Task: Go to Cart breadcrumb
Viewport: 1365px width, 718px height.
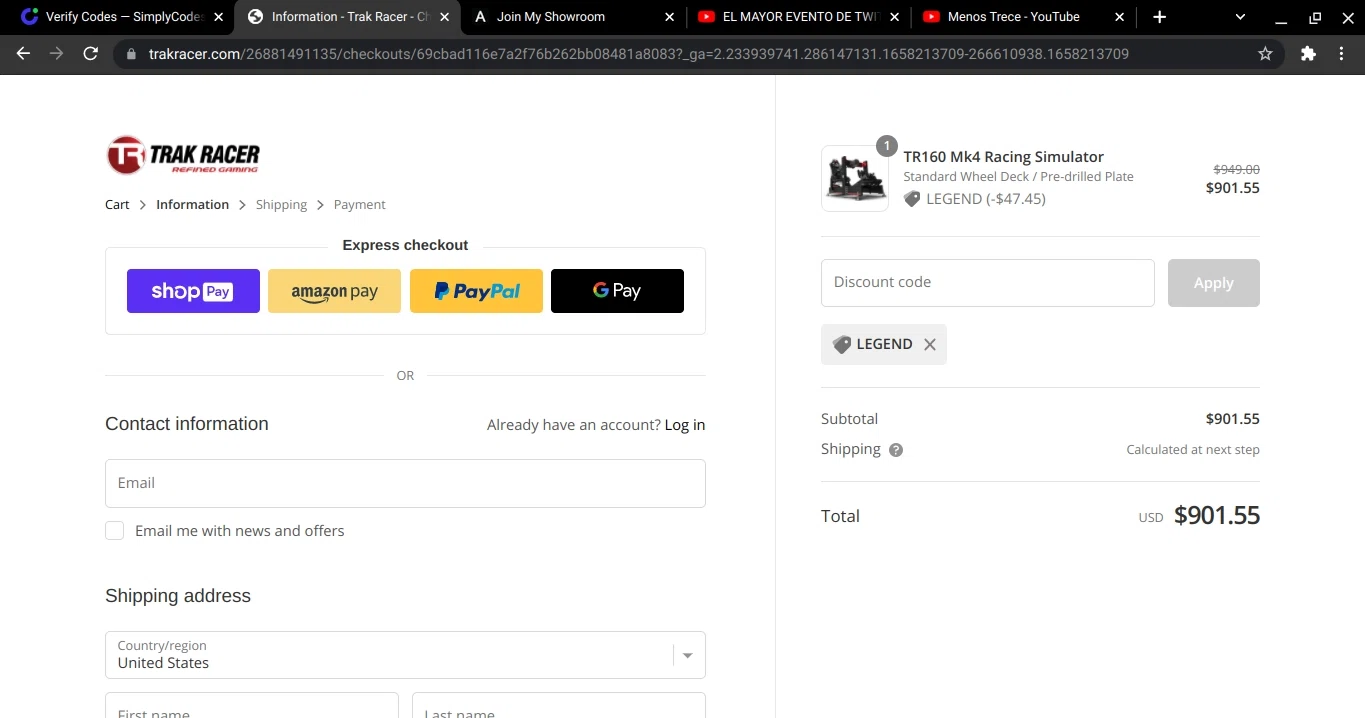Action: (117, 204)
